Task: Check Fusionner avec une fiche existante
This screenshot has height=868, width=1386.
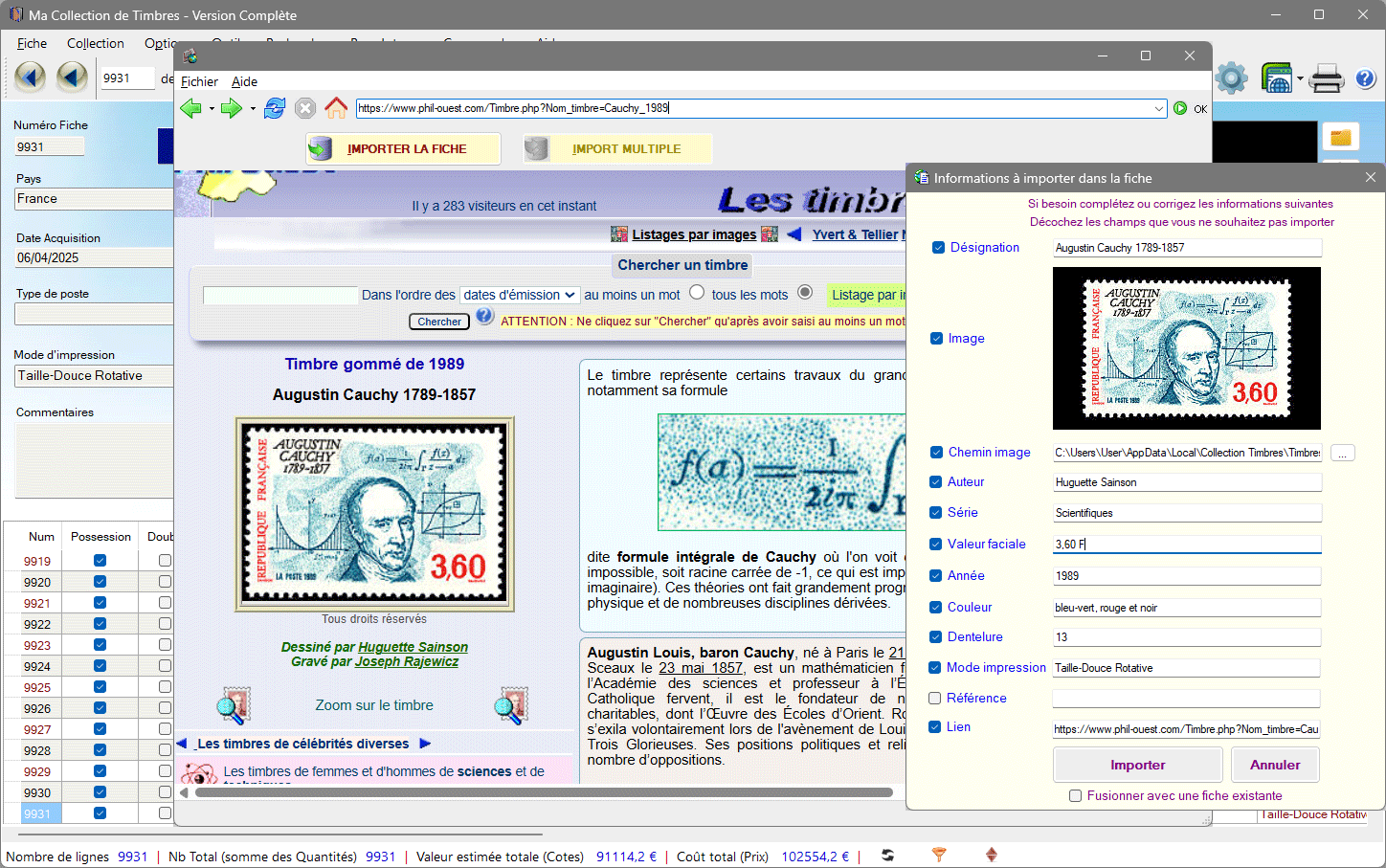Action: pyautogui.click(x=1076, y=796)
